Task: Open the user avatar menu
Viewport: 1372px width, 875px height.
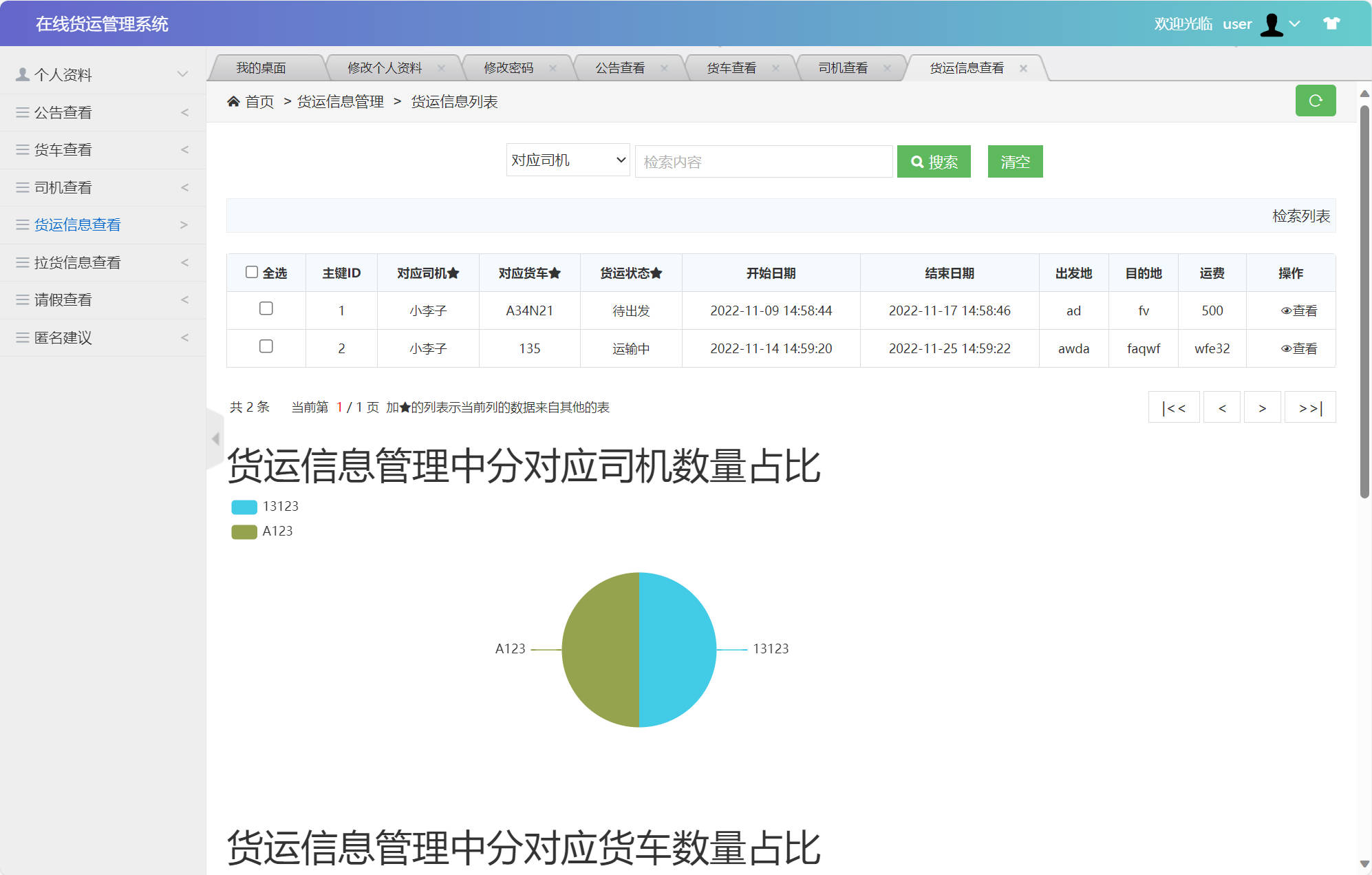Action: pyautogui.click(x=1272, y=23)
